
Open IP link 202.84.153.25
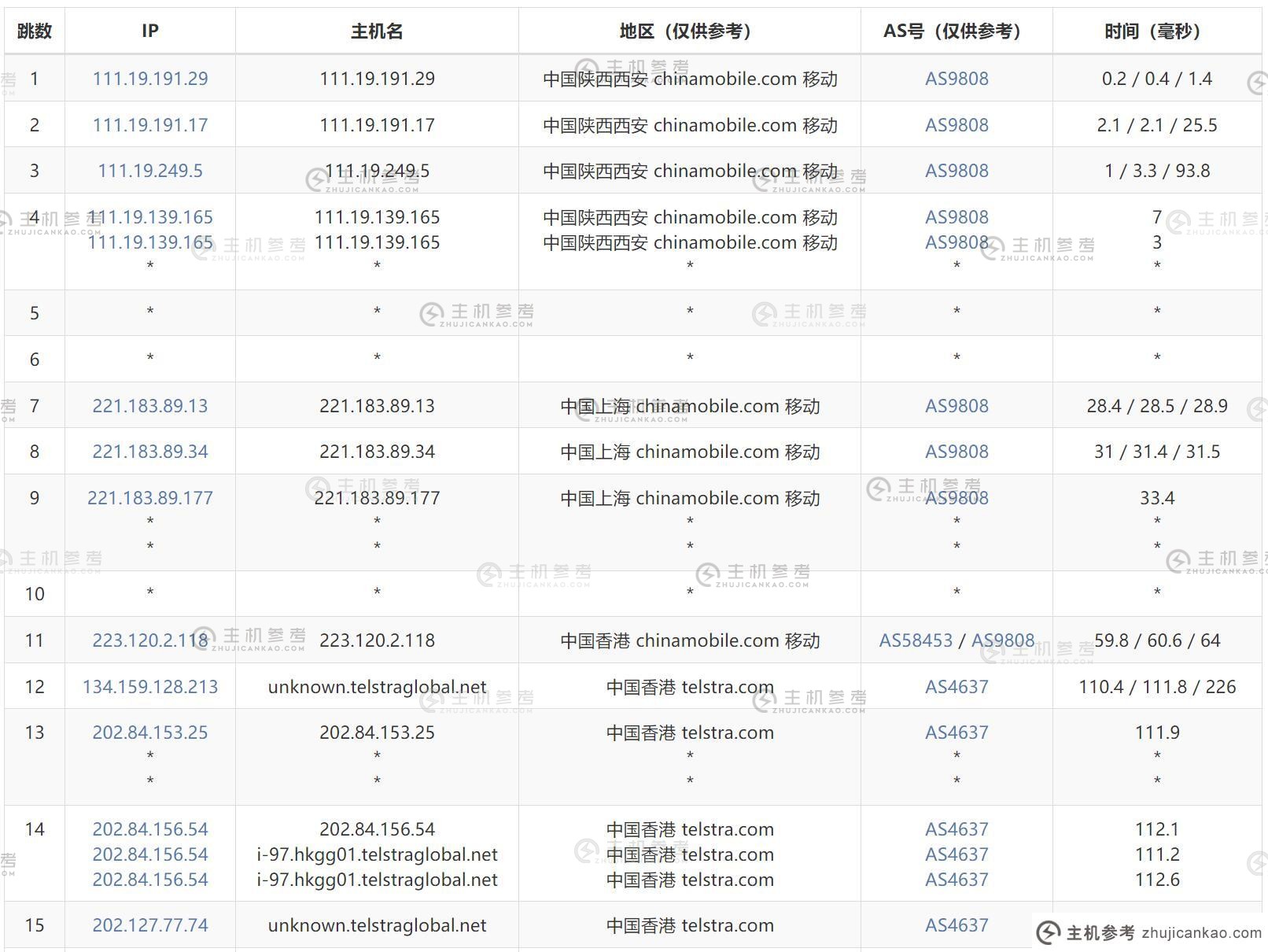(x=150, y=732)
